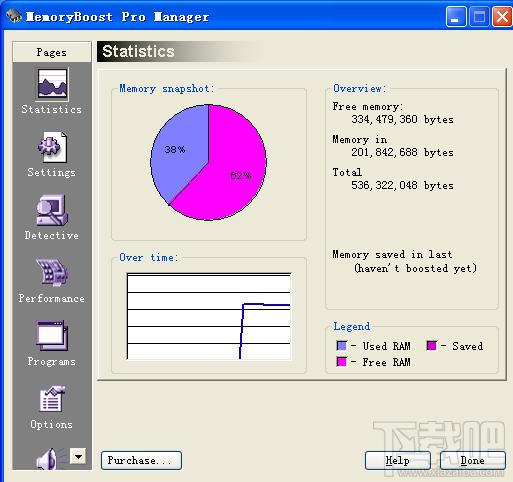Image resolution: width=513 pixels, height=482 pixels.
Task: Open the Statistics page icon
Action: tap(52, 84)
